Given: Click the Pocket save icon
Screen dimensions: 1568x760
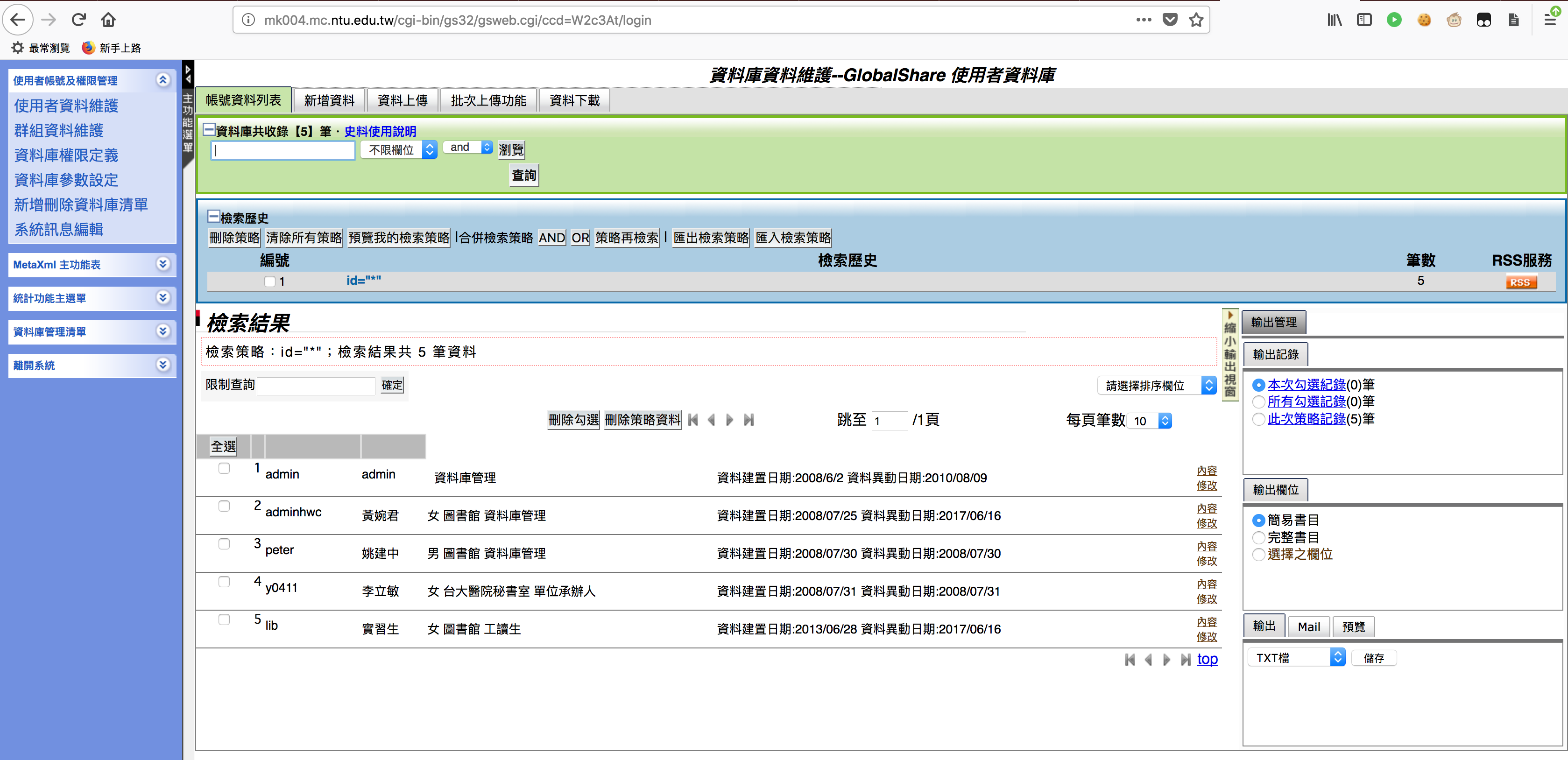Looking at the screenshot, I should (x=1169, y=20).
